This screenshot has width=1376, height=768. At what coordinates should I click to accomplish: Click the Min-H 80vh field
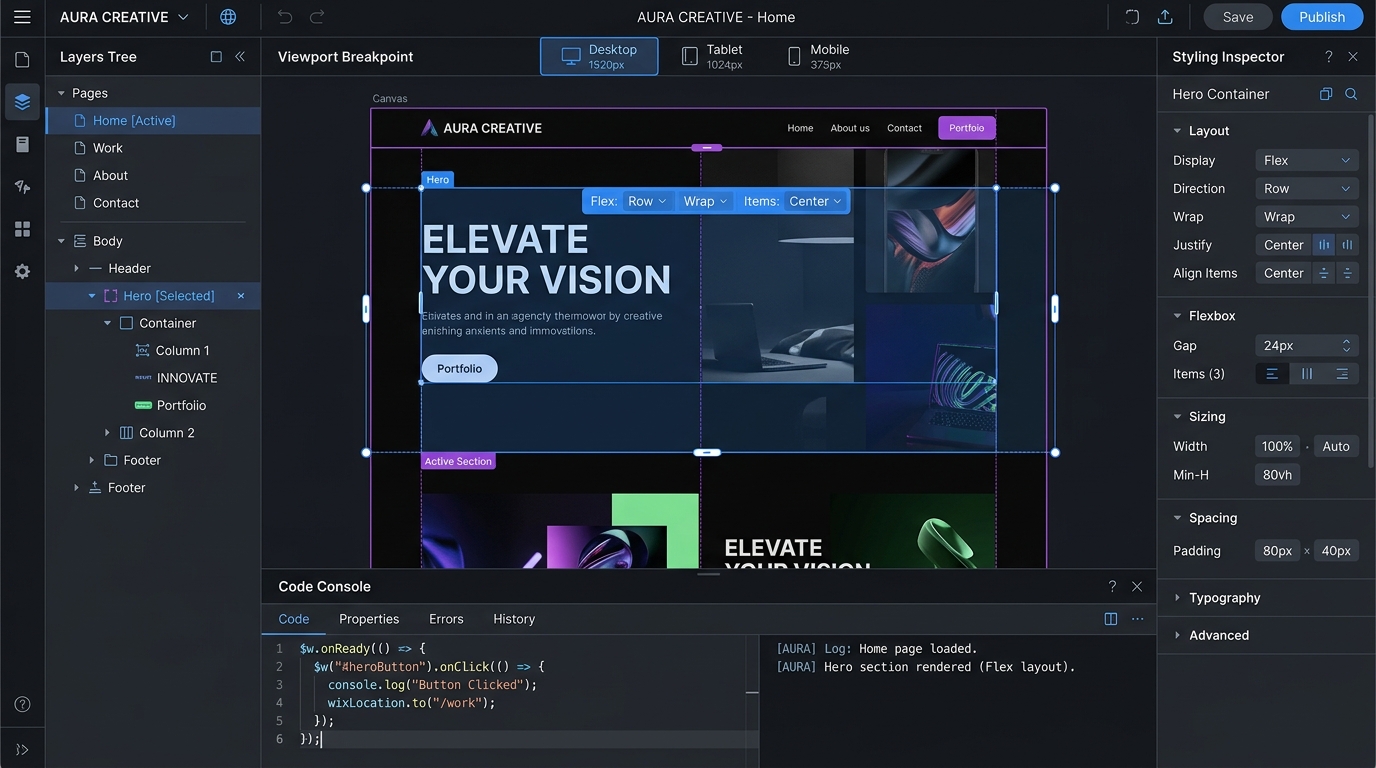[1277, 475]
